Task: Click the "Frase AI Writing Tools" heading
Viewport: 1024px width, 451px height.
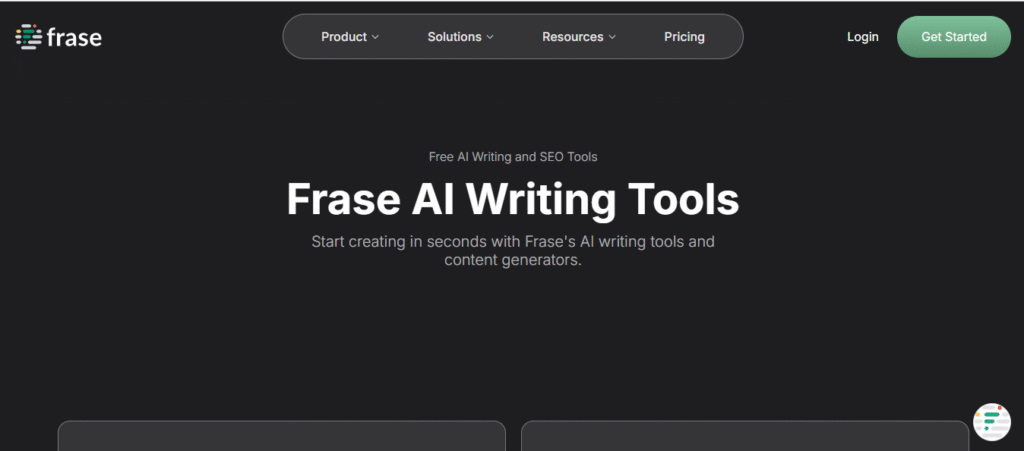Action: (x=512, y=199)
